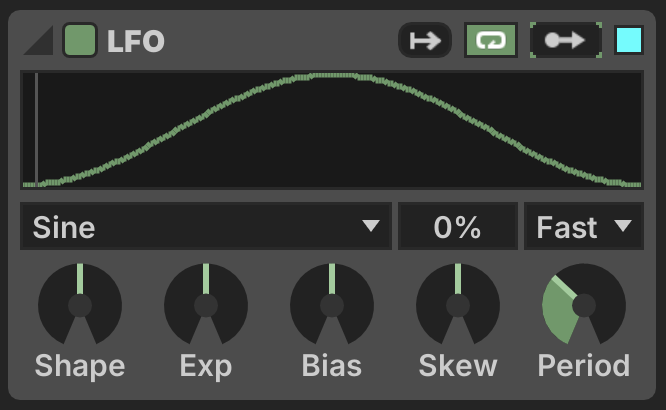Click the sine waveform display
This screenshot has width=666, height=410.
click(x=332, y=130)
